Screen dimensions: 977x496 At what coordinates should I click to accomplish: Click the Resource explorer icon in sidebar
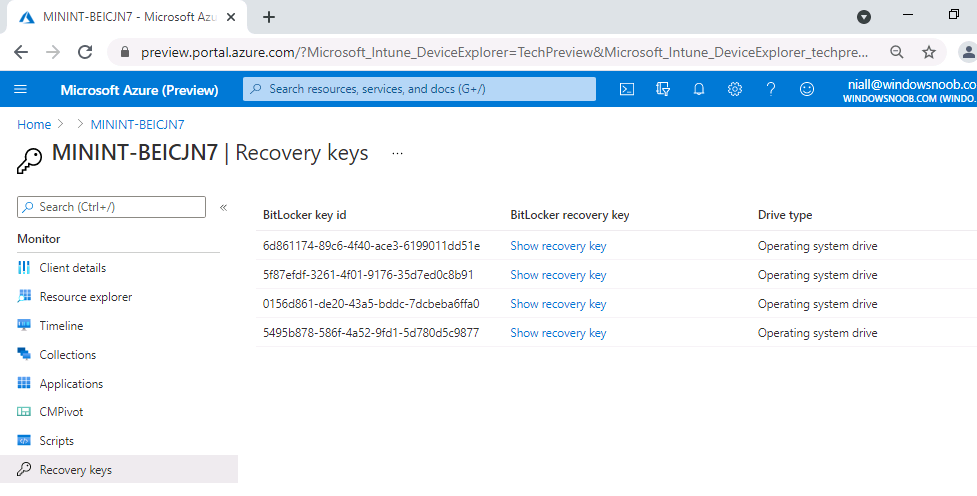pyautogui.click(x=24, y=297)
